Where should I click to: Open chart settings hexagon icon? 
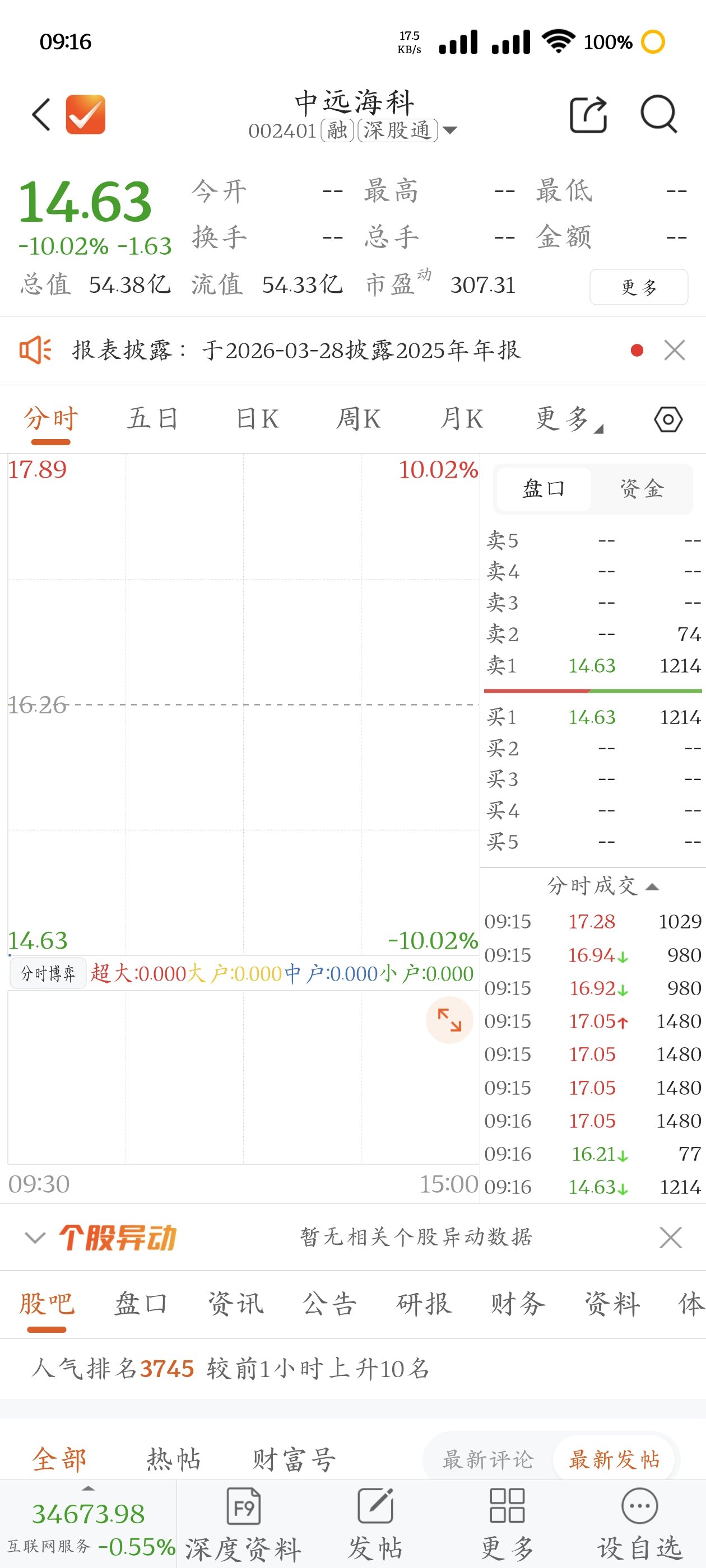coord(668,419)
